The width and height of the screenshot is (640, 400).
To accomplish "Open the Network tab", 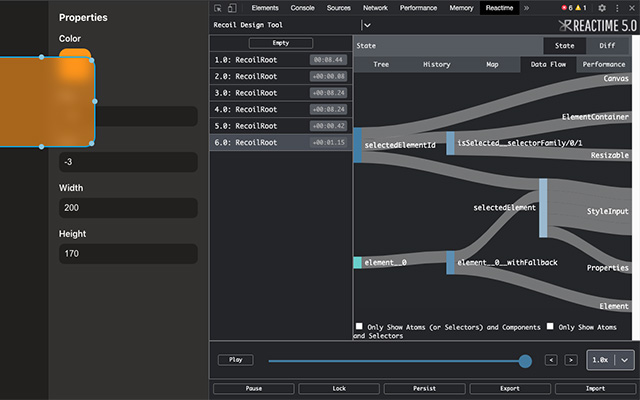I will [376, 8].
